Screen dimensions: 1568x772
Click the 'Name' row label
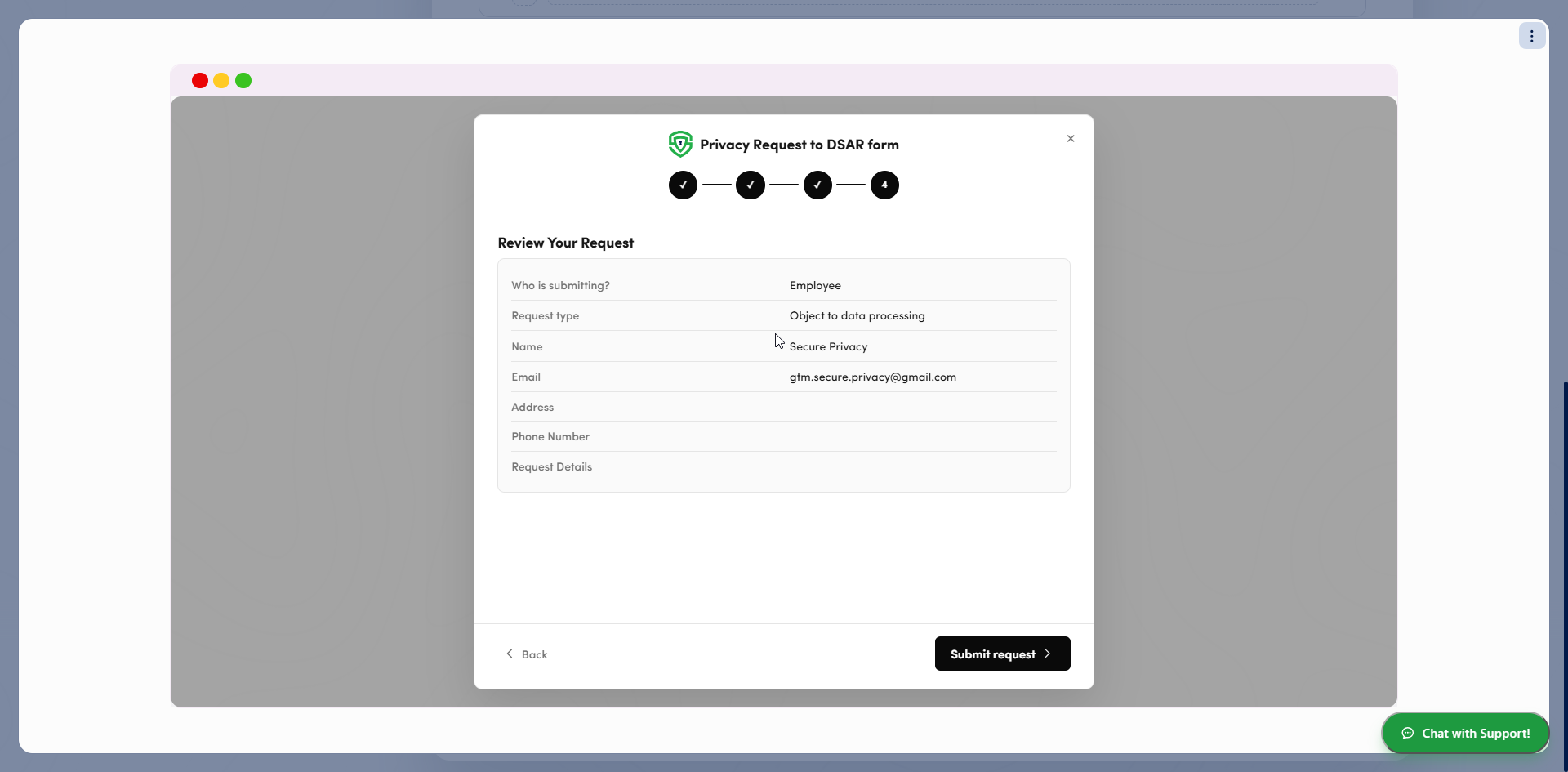tap(527, 346)
